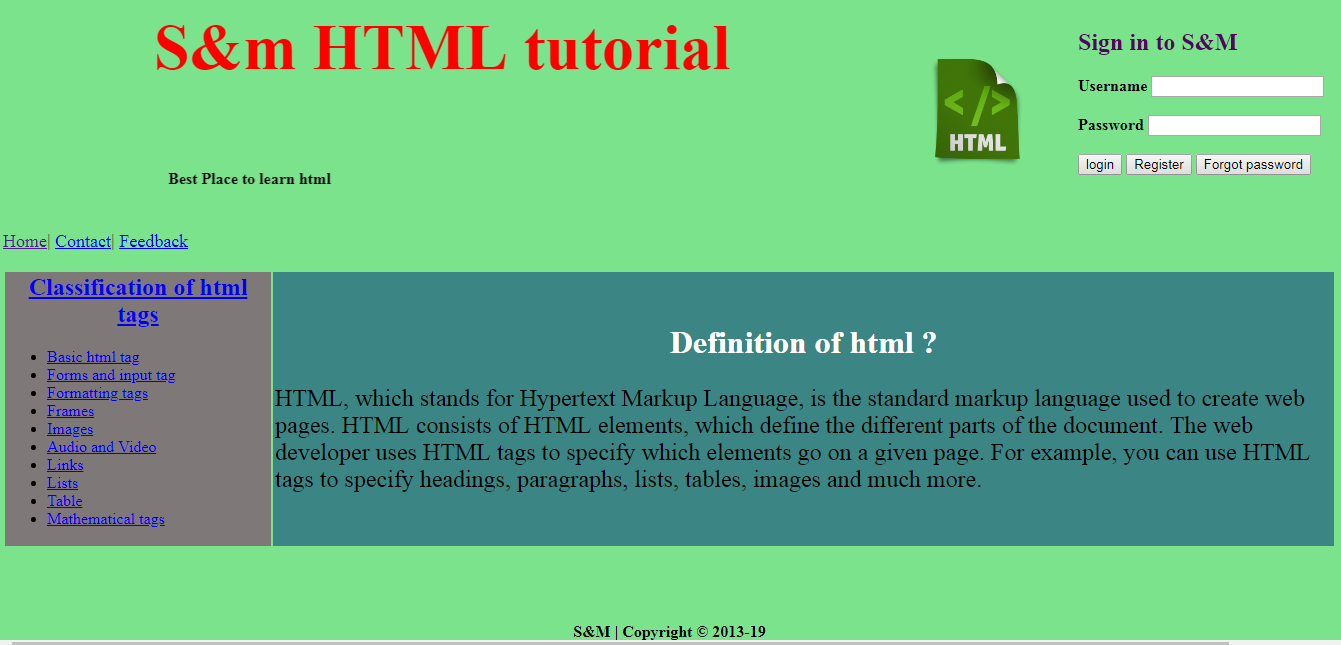Open the Frames topic
The height and width of the screenshot is (645, 1341).
(x=70, y=410)
